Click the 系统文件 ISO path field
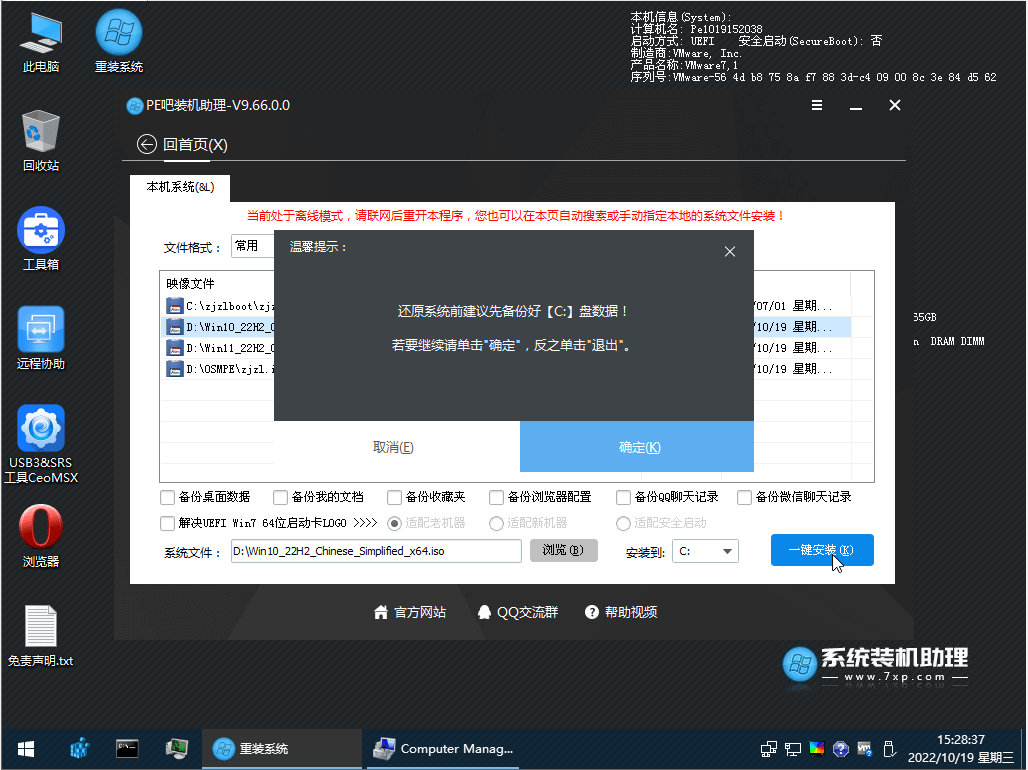Viewport: 1028px width, 770px height. [376, 551]
